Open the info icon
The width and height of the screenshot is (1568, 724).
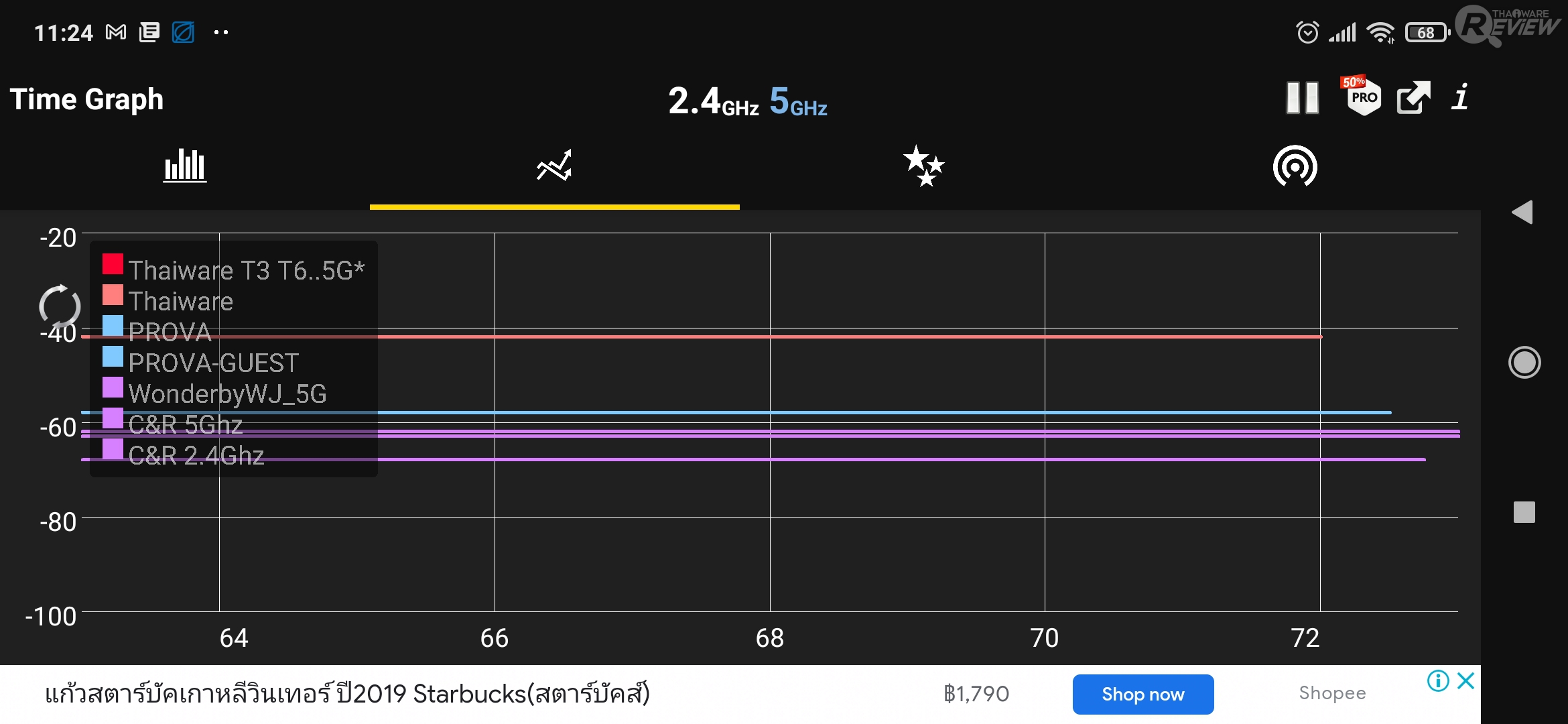(x=1461, y=97)
